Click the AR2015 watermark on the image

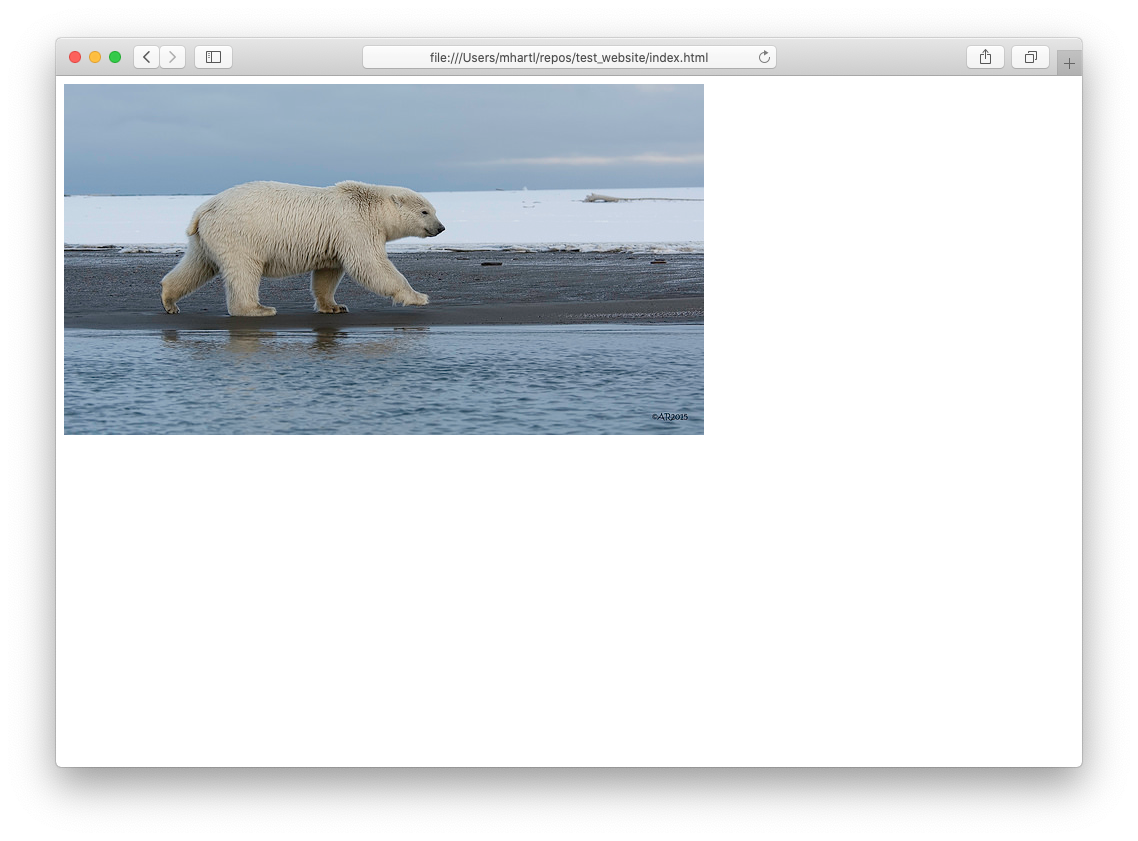click(668, 414)
